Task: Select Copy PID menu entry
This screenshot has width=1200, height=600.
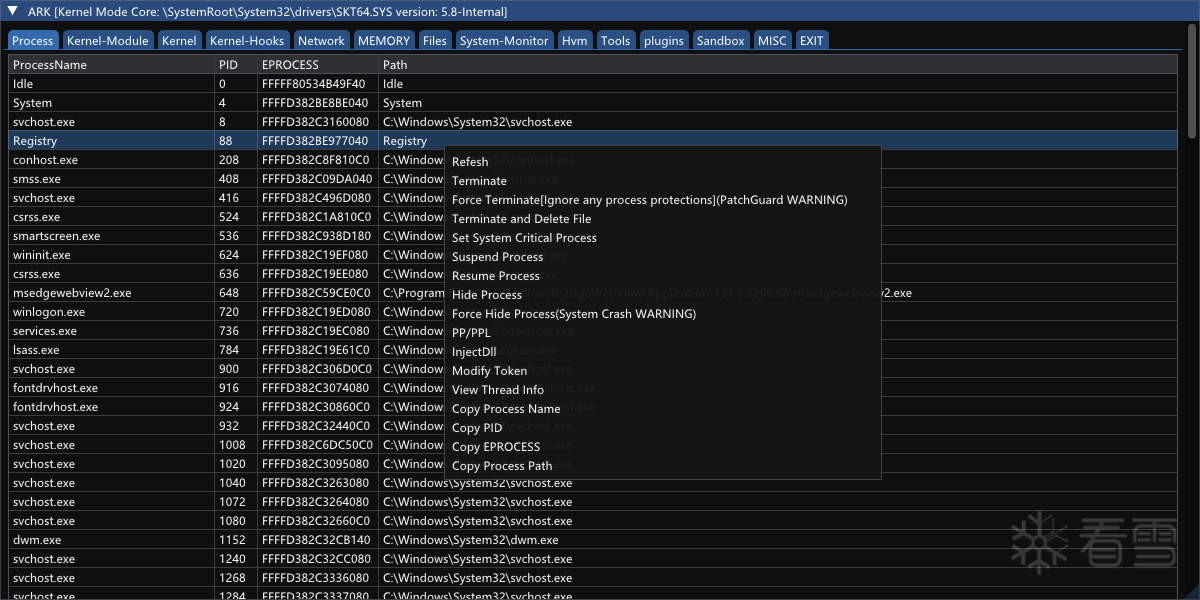Action: 662,428
